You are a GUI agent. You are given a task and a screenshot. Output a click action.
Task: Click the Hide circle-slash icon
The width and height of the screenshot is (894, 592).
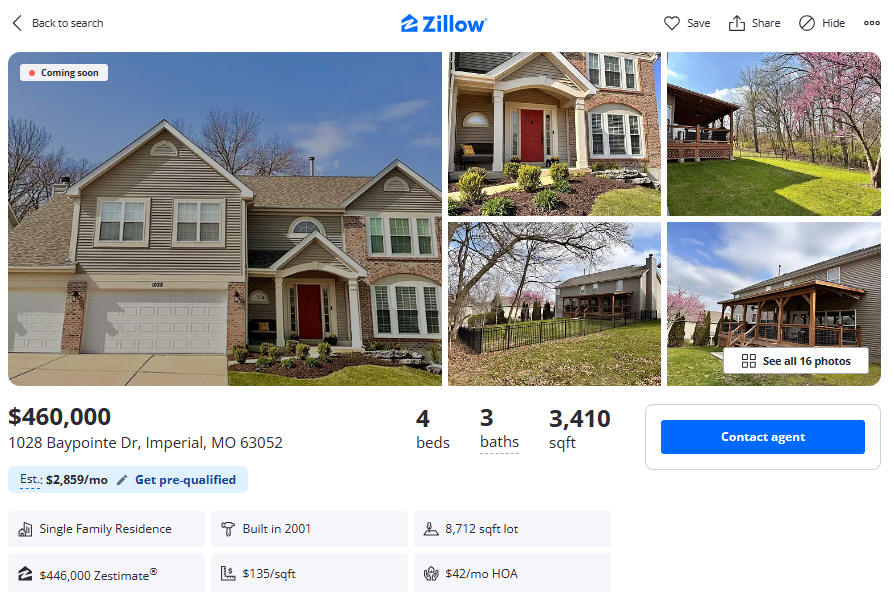807,23
